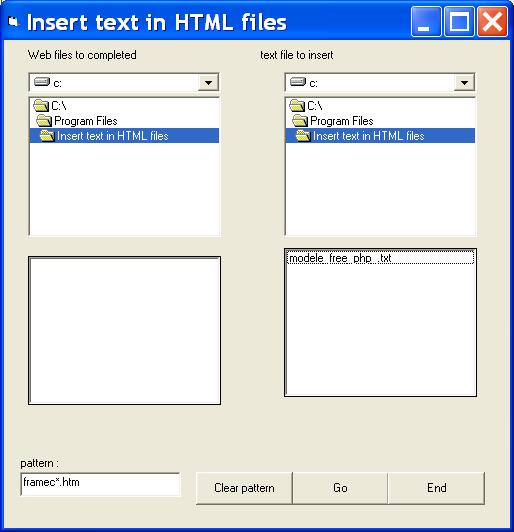Click the application icon in title bar

tap(13, 22)
